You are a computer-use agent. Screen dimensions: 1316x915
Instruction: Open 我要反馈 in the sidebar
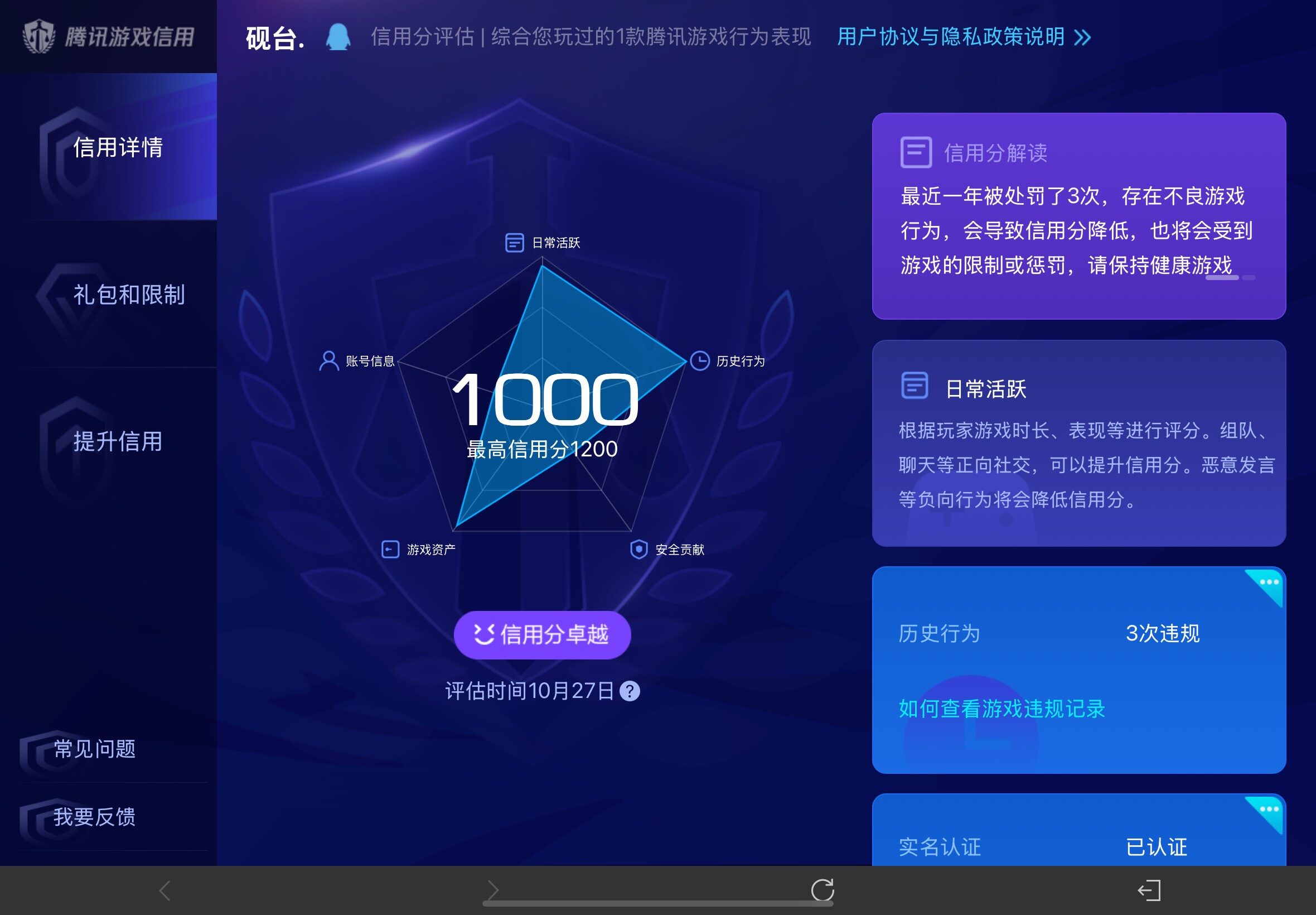click(x=95, y=816)
